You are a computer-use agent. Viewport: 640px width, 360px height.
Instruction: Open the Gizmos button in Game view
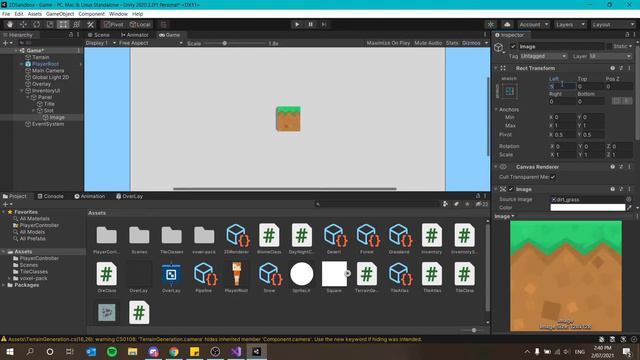point(471,43)
